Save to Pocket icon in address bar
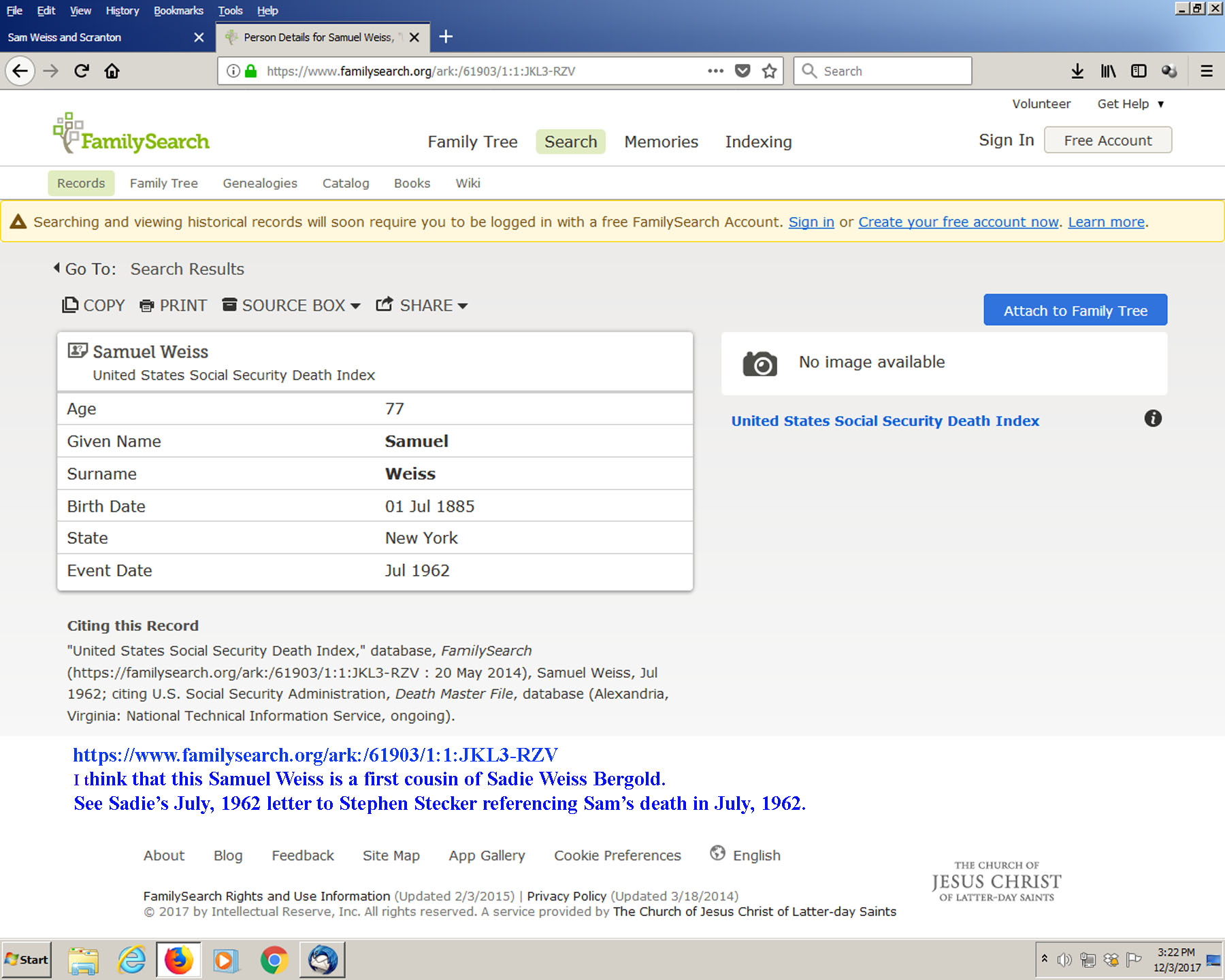This screenshot has height=980, width=1225. 742,71
